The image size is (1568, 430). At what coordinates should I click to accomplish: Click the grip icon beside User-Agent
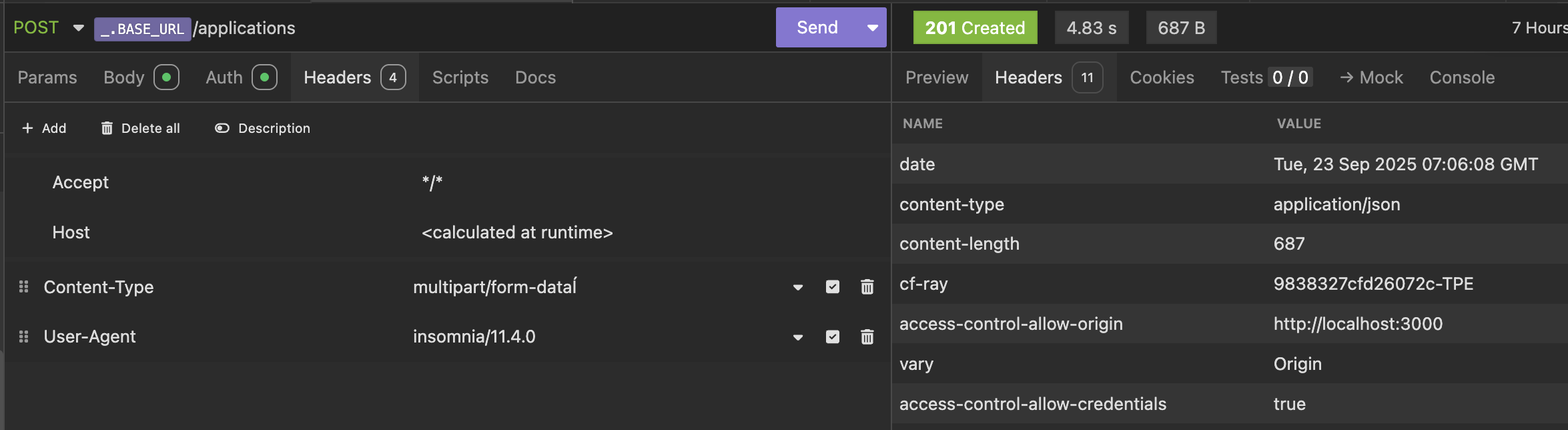point(24,337)
